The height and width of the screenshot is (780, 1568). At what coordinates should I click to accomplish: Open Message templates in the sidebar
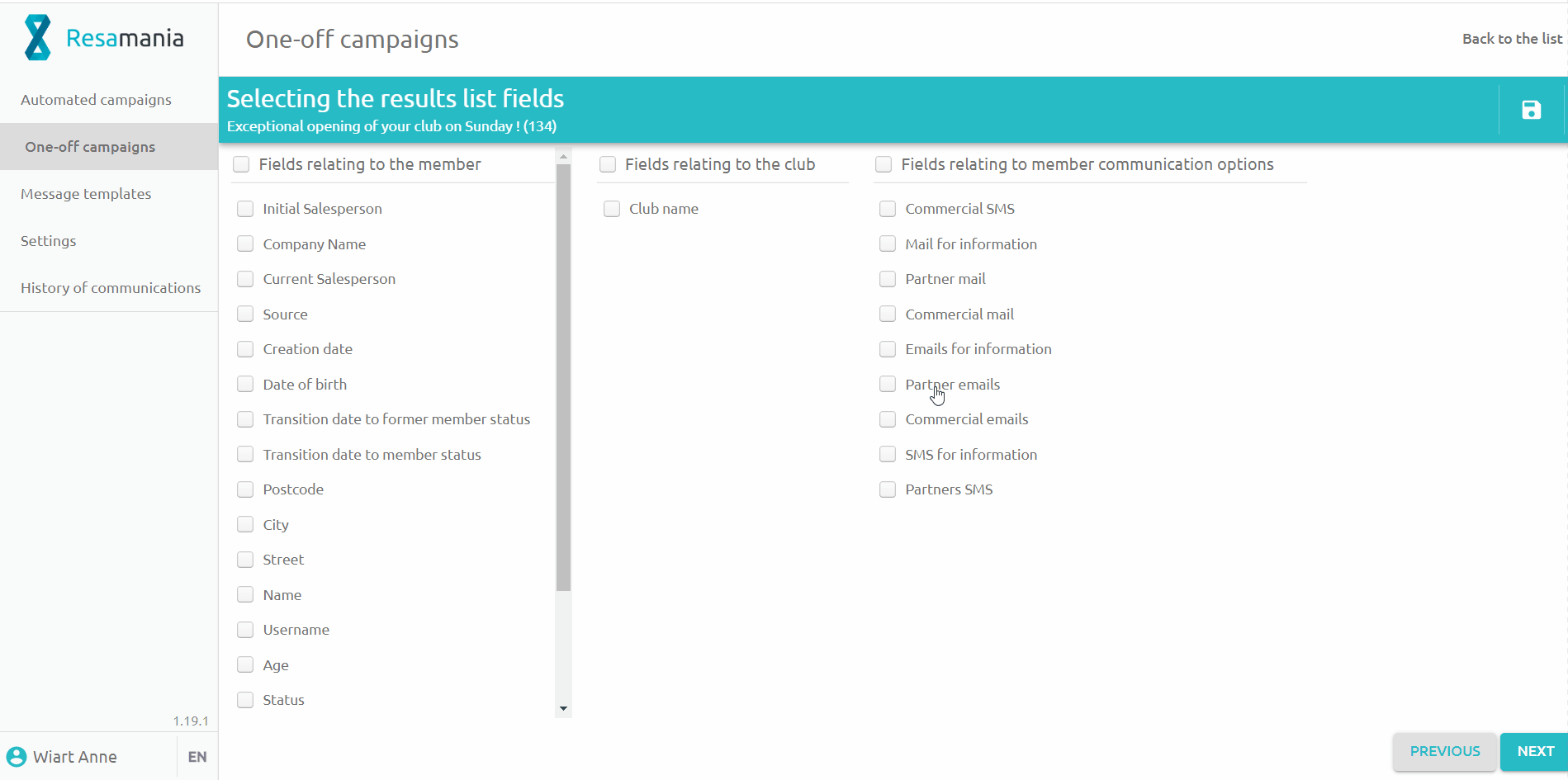tap(86, 194)
